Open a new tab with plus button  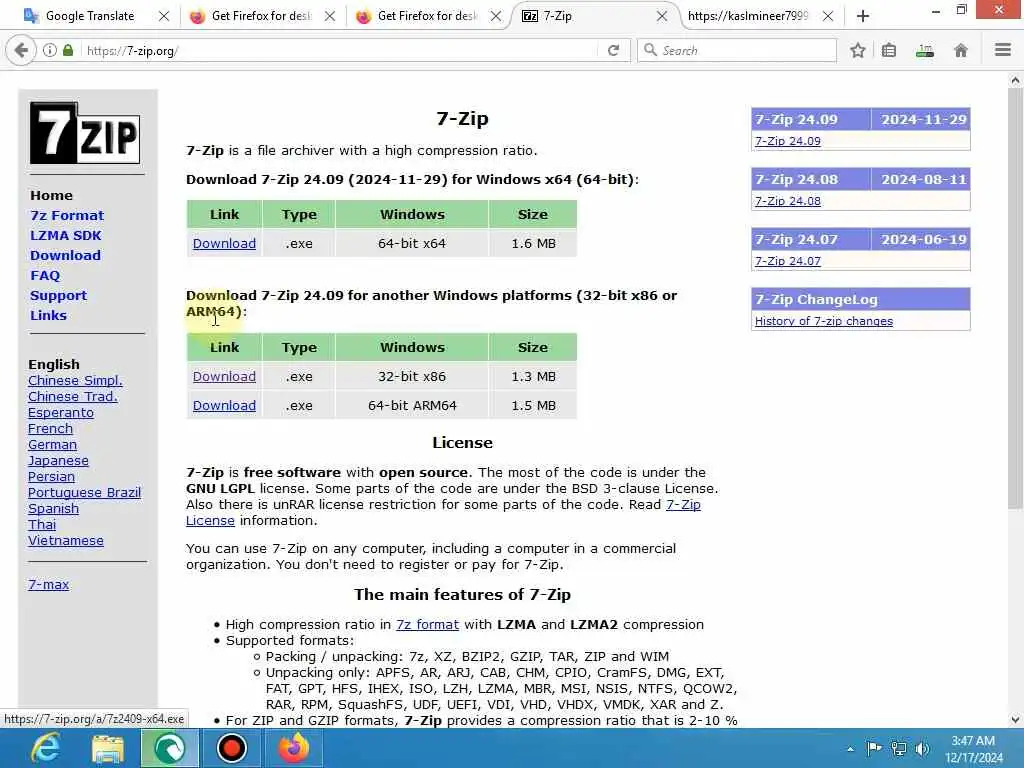click(x=863, y=16)
